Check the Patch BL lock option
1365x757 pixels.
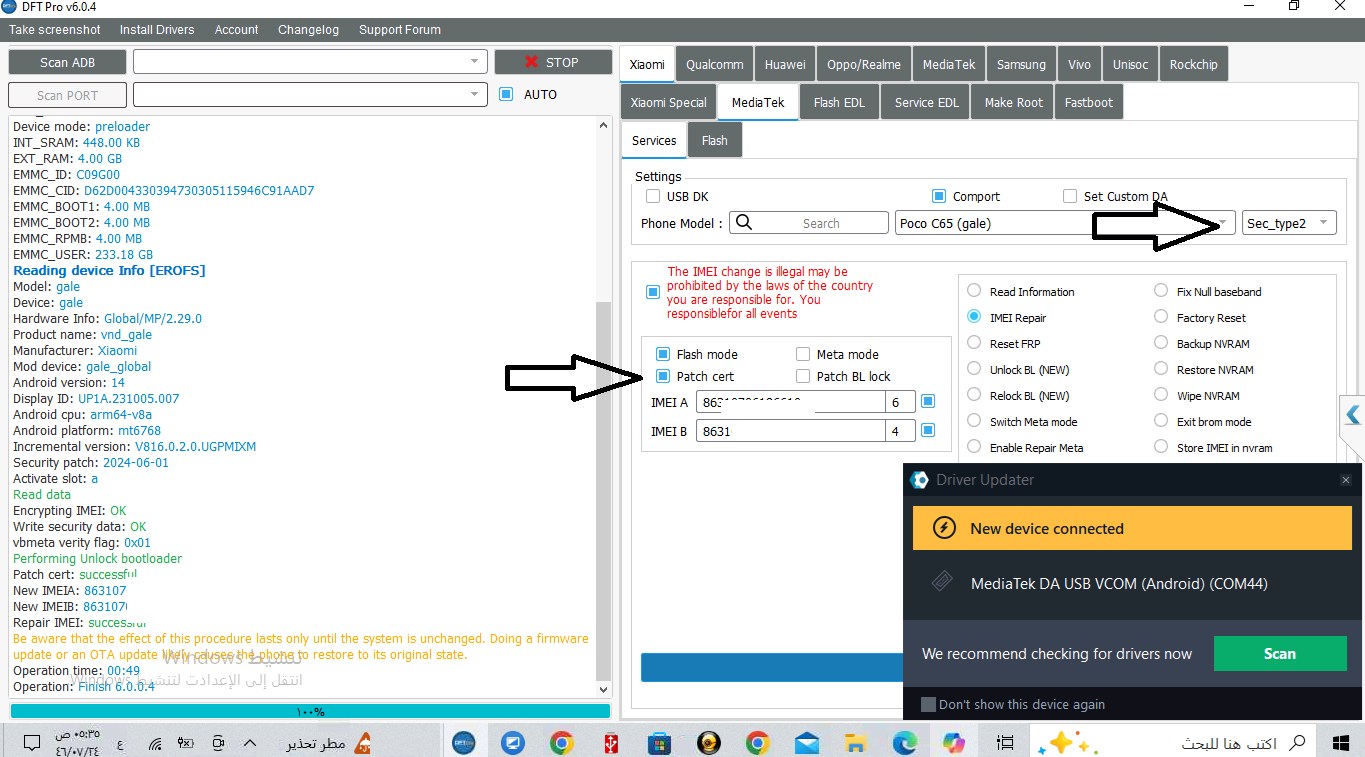click(x=803, y=377)
